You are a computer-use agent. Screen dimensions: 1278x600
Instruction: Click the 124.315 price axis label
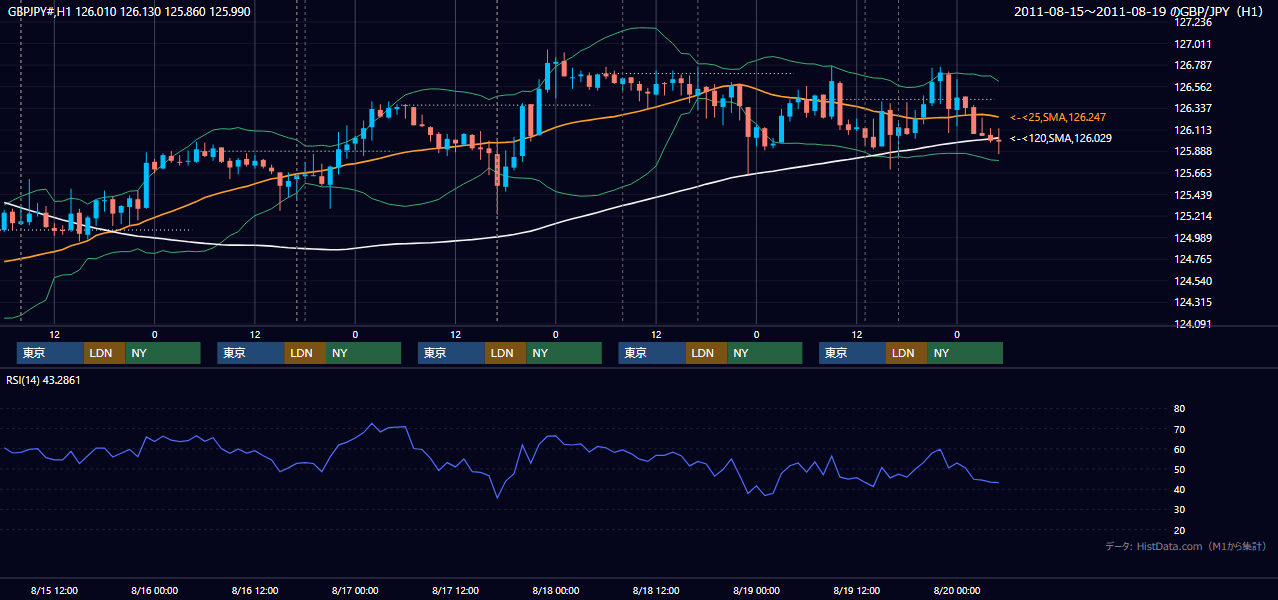click(1193, 303)
